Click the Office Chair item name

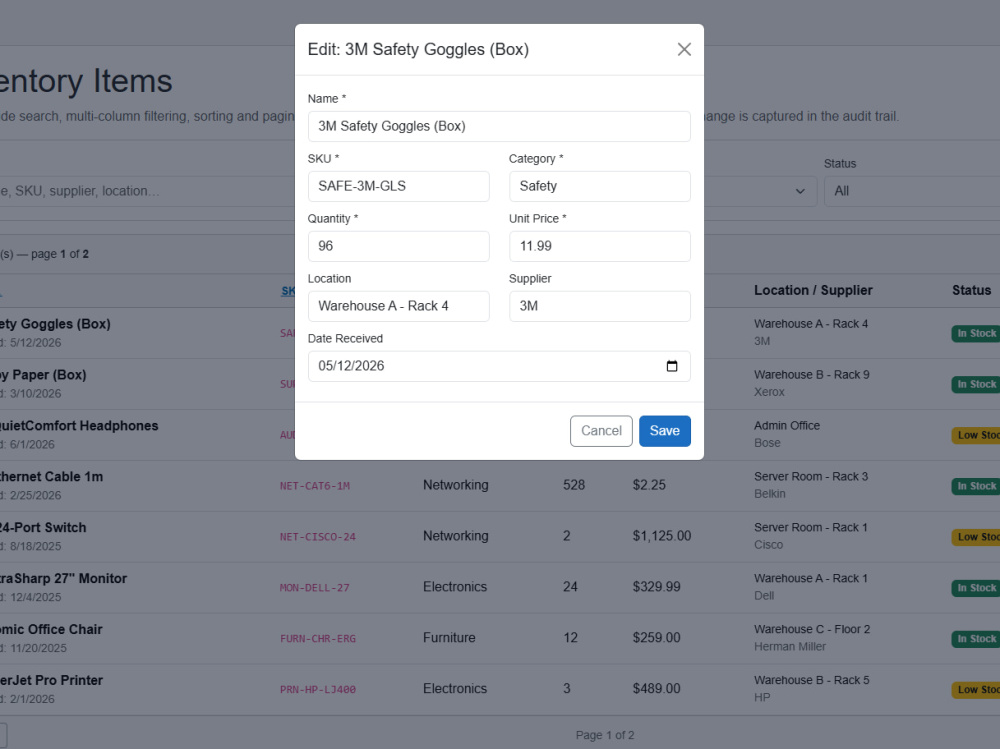[51, 630]
